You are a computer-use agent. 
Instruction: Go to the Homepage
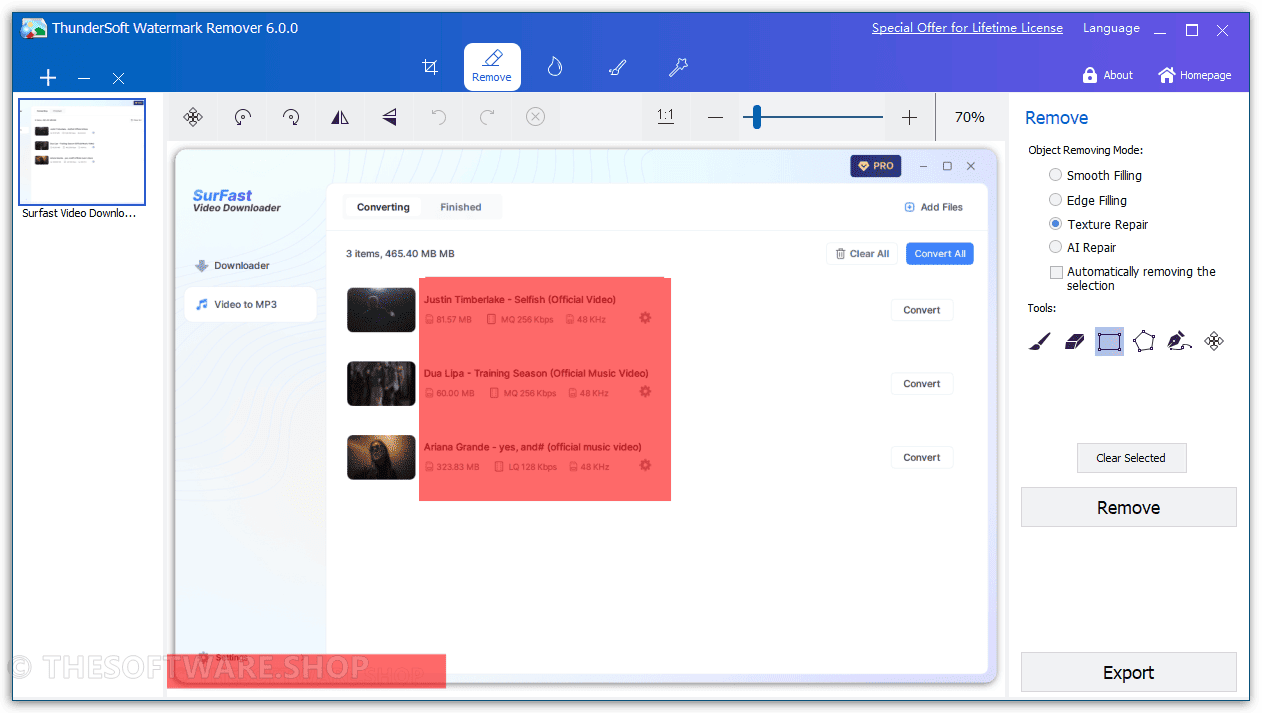1194,75
